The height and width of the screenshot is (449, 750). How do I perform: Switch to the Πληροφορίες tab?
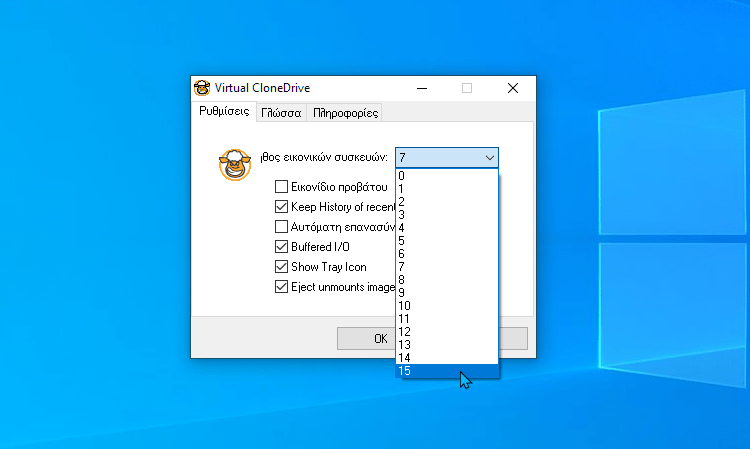coord(345,113)
